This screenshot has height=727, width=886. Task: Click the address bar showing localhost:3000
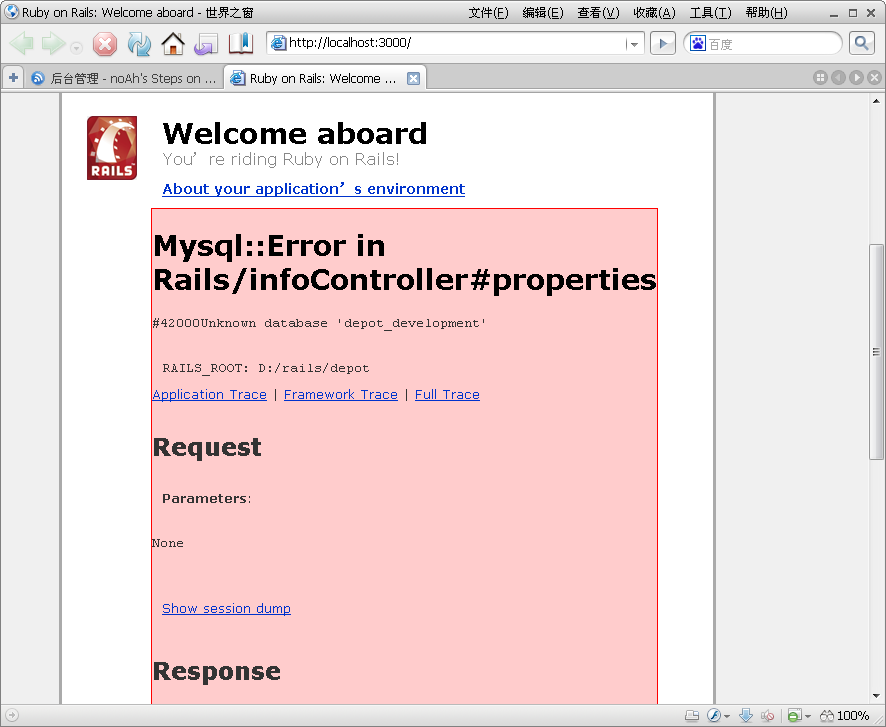point(455,43)
